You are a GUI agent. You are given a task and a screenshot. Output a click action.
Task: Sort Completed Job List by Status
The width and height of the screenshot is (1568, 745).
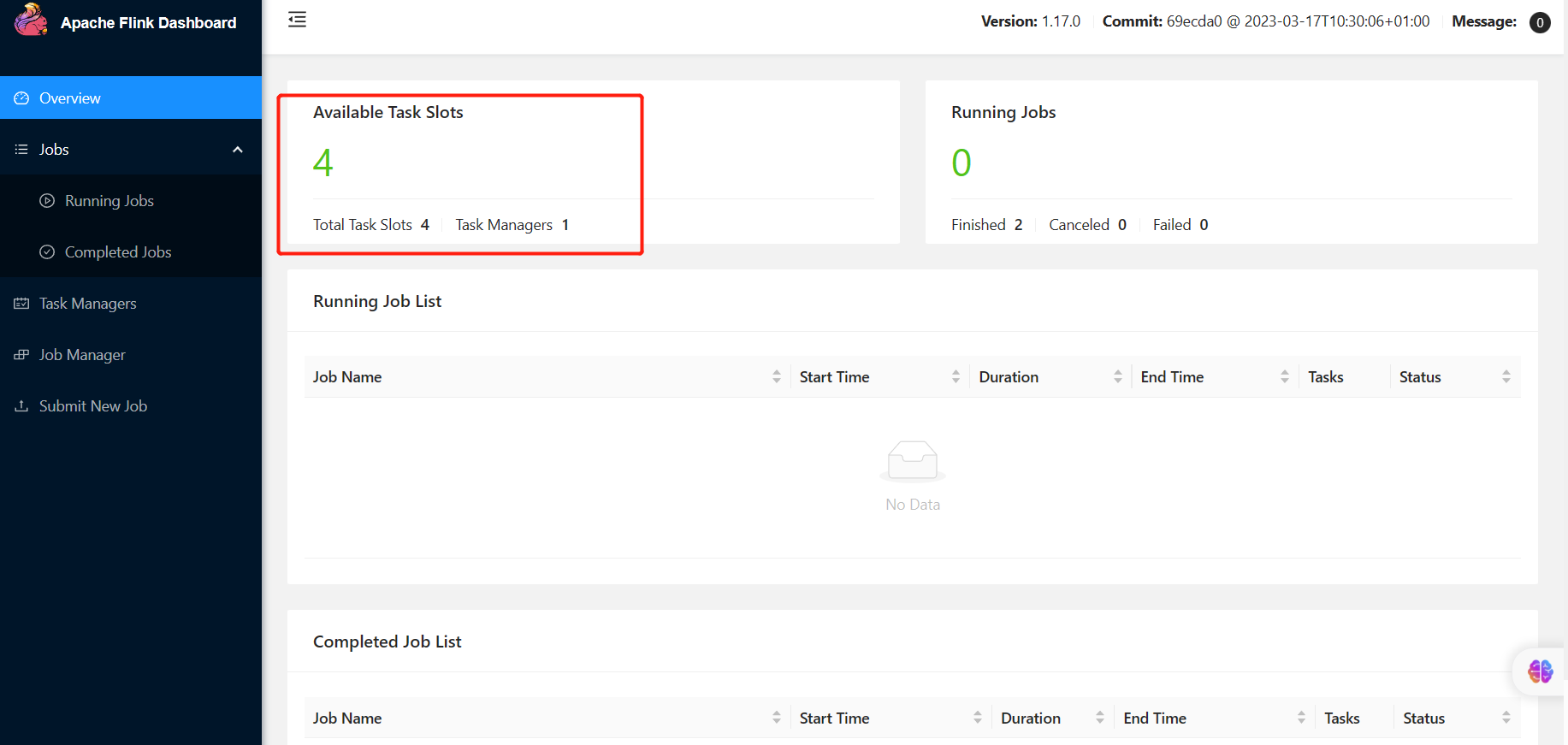(x=1506, y=718)
